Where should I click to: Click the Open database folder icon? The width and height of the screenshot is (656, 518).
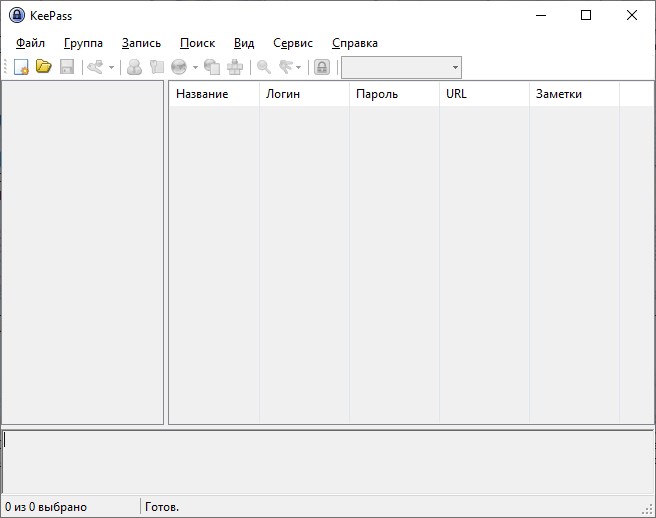click(x=43, y=67)
